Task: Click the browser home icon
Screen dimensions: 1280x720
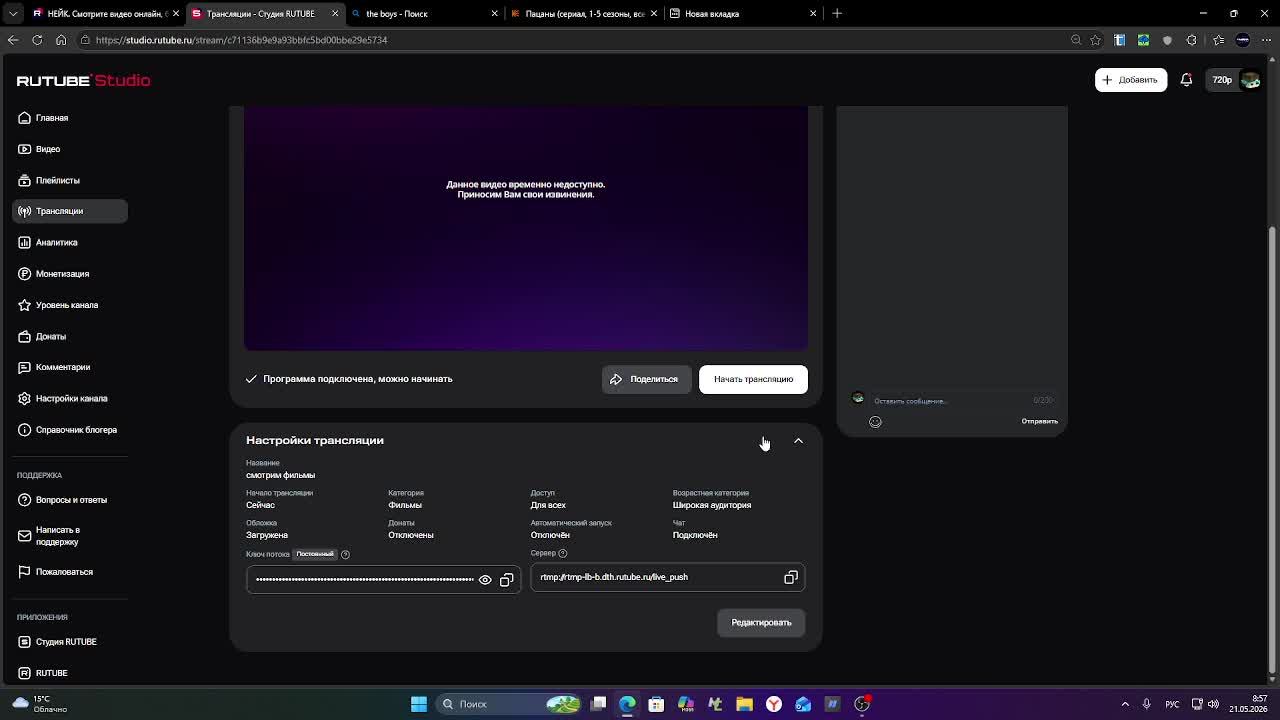Action: pyautogui.click(x=61, y=40)
